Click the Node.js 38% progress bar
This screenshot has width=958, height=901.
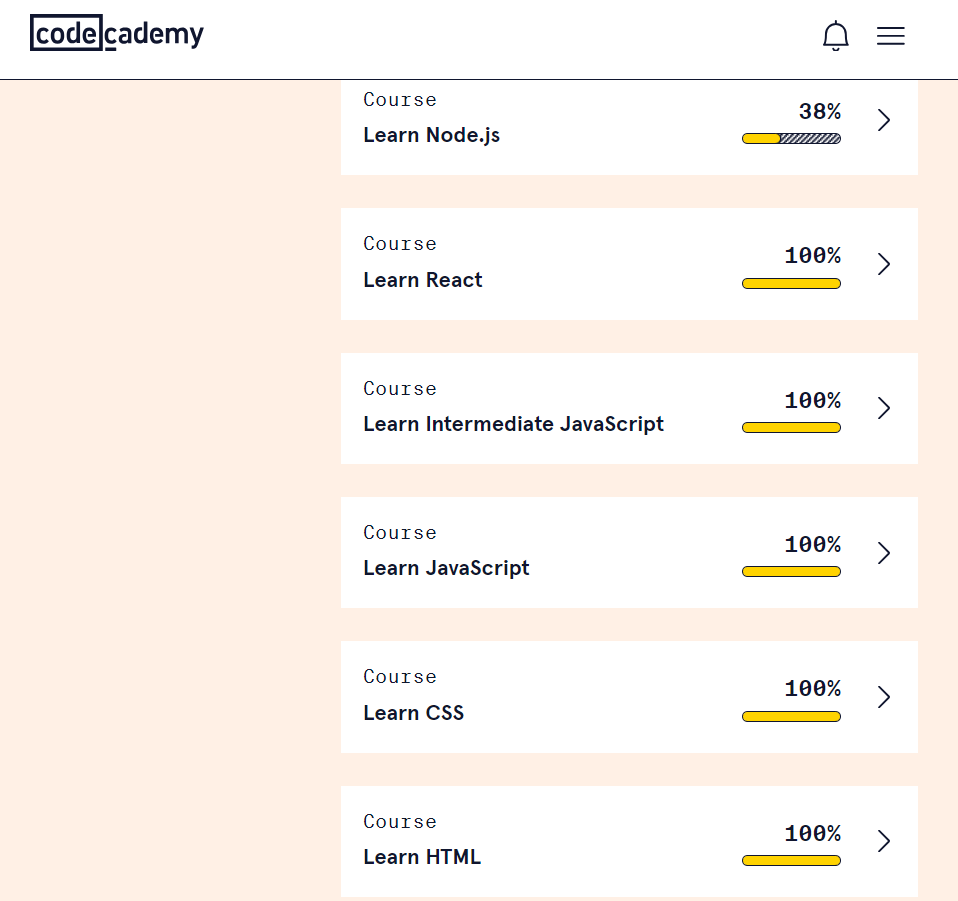click(x=791, y=139)
